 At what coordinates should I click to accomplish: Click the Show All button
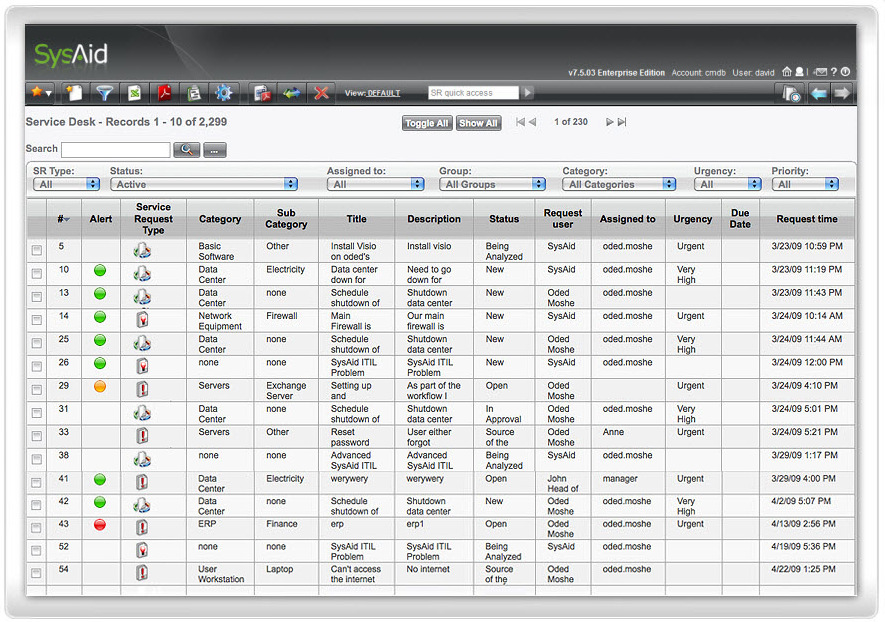(478, 123)
